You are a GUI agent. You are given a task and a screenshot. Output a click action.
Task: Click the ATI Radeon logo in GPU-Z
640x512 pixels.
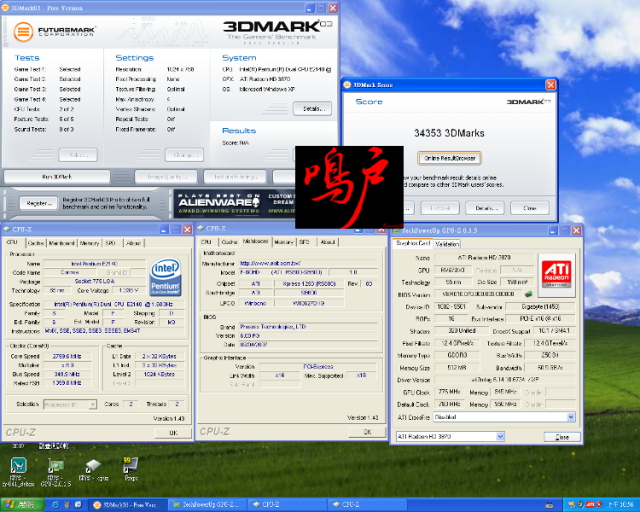[x=557, y=274]
